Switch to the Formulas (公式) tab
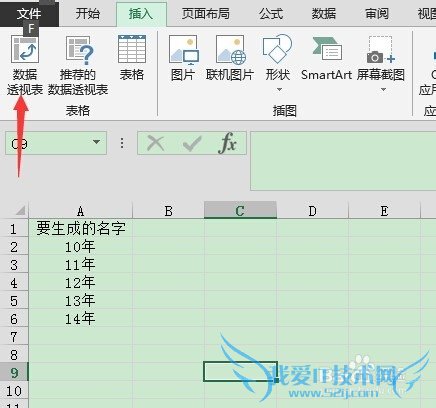Viewport: 436px width, 408px height. click(271, 14)
